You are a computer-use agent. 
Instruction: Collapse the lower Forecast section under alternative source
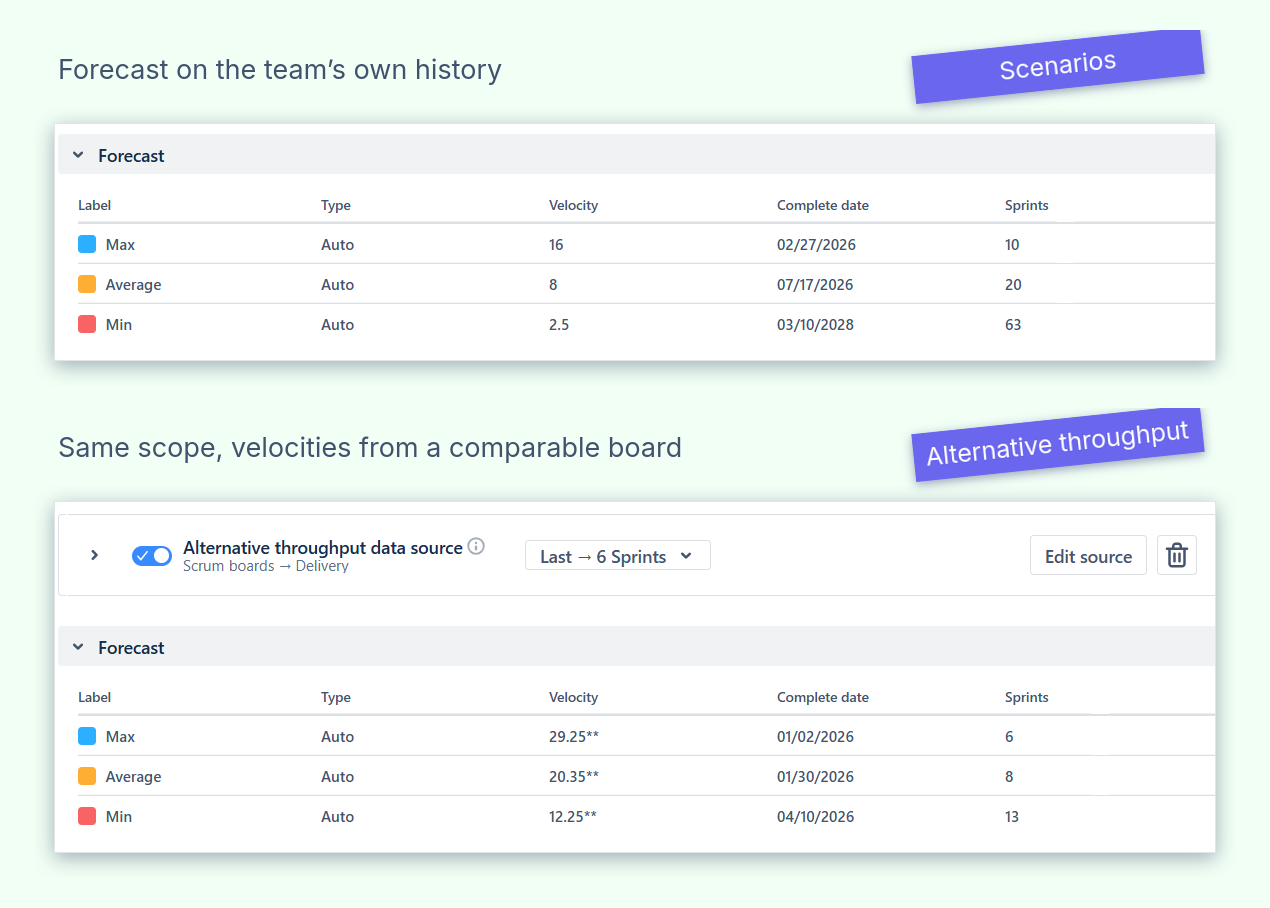click(x=78, y=647)
